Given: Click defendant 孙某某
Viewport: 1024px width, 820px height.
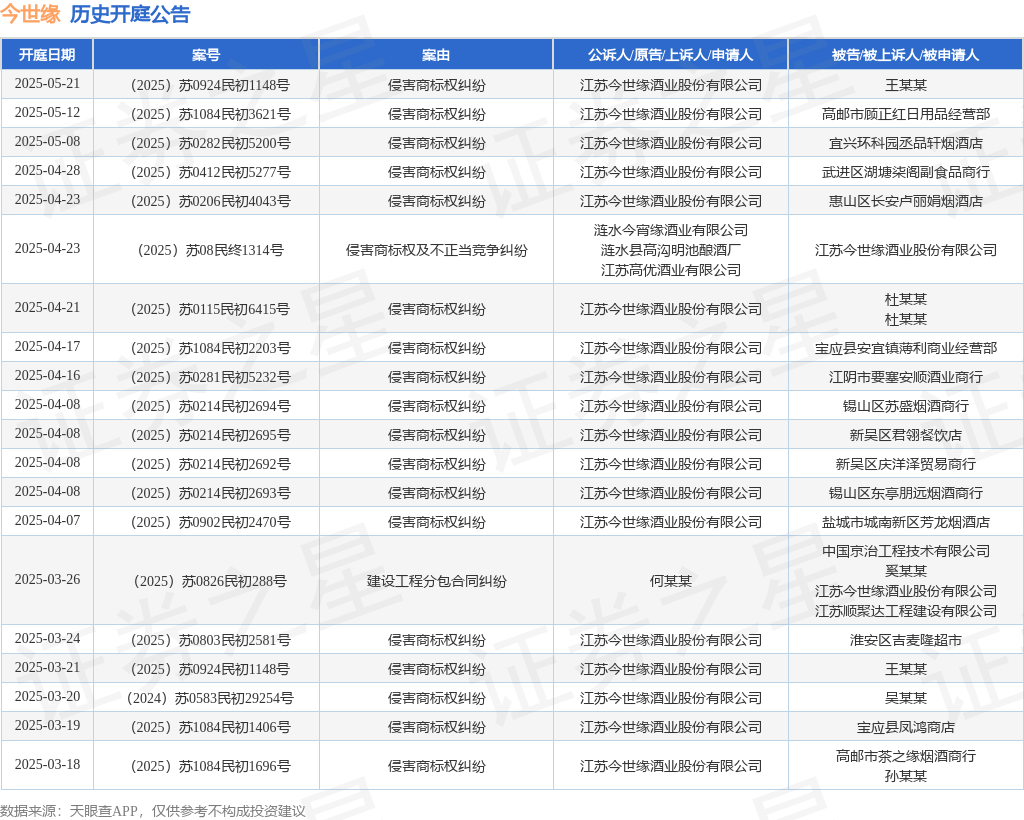Looking at the screenshot, I should [906, 776].
